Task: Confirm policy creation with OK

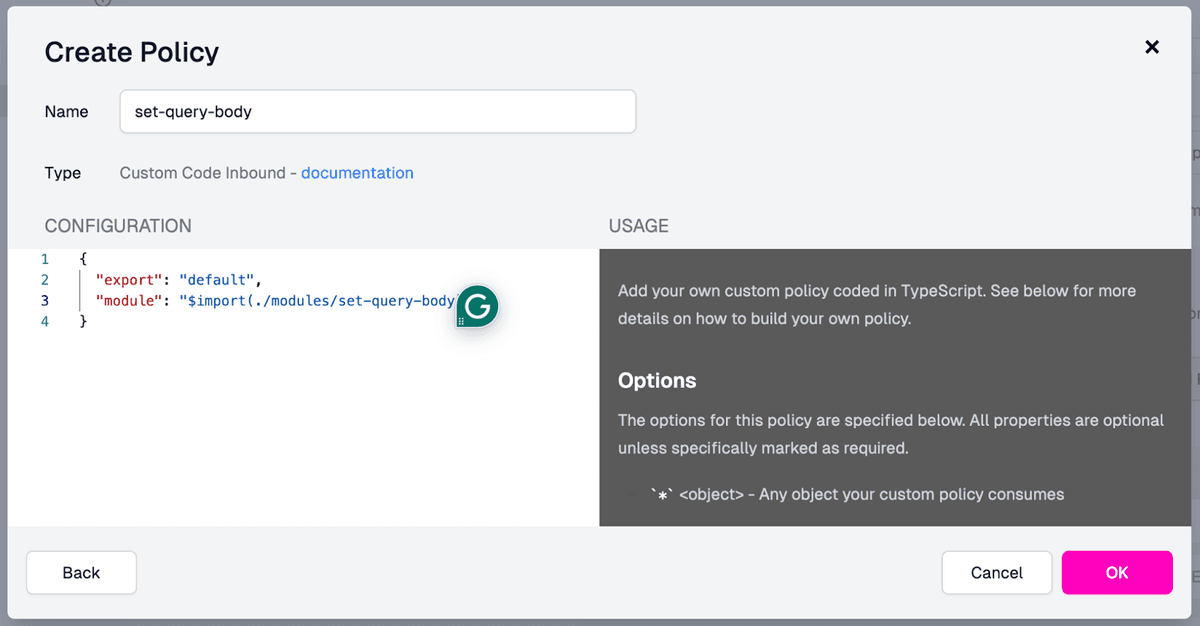Action: click(x=1117, y=572)
